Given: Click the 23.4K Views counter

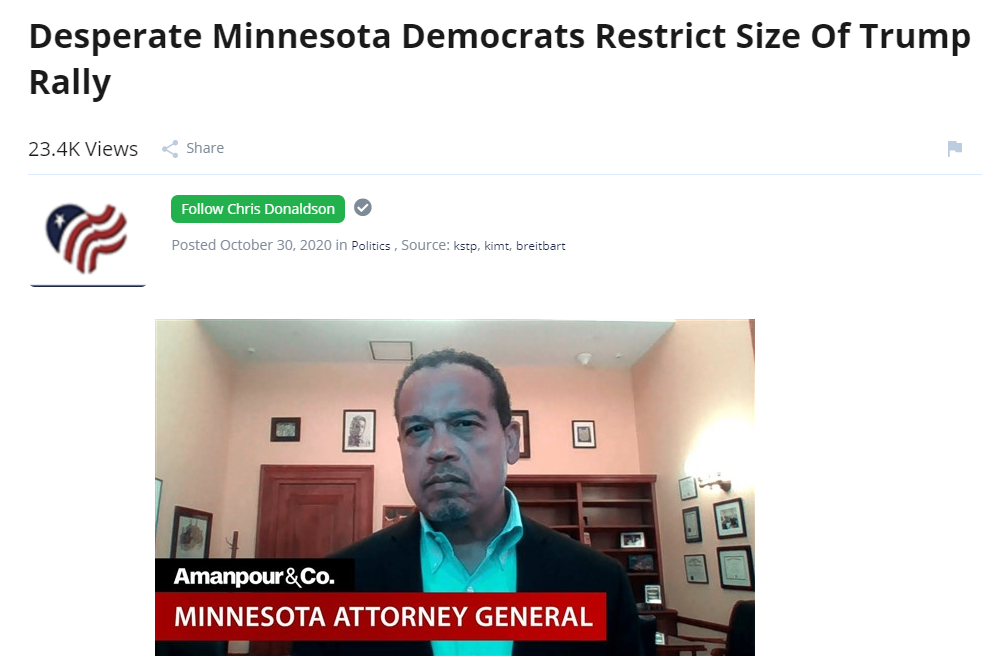Looking at the screenshot, I should 83,149.
